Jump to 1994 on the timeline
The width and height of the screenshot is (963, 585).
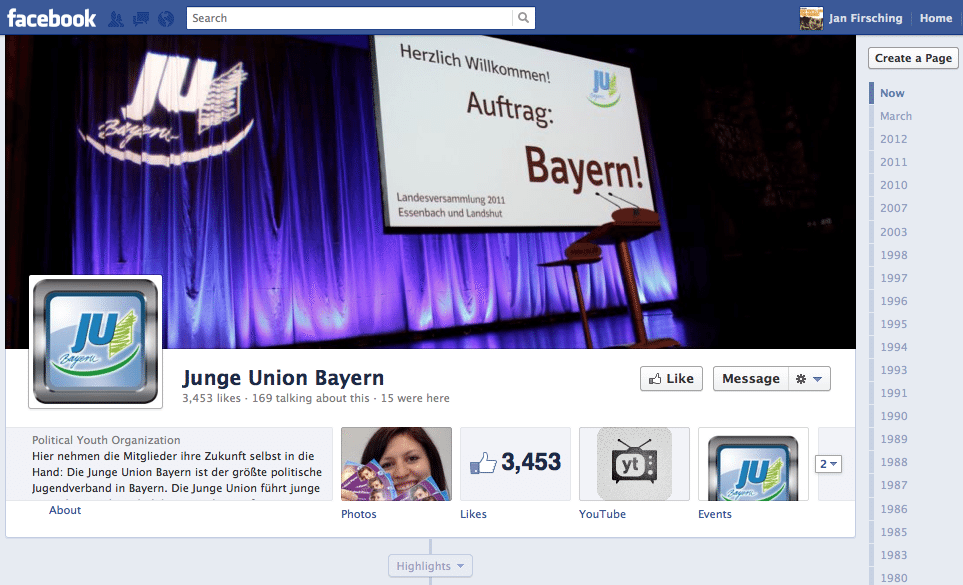(894, 347)
